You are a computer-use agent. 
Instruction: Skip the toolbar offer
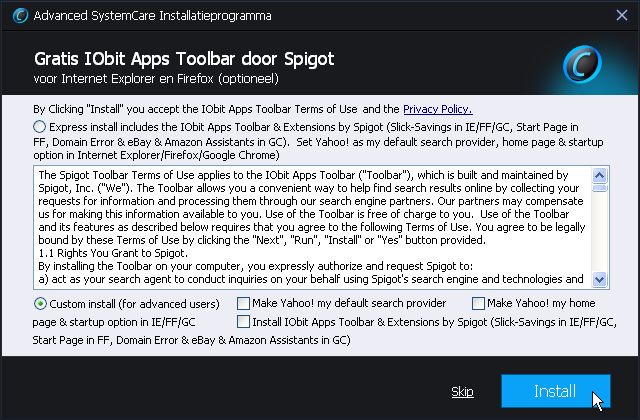click(x=462, y=391)
